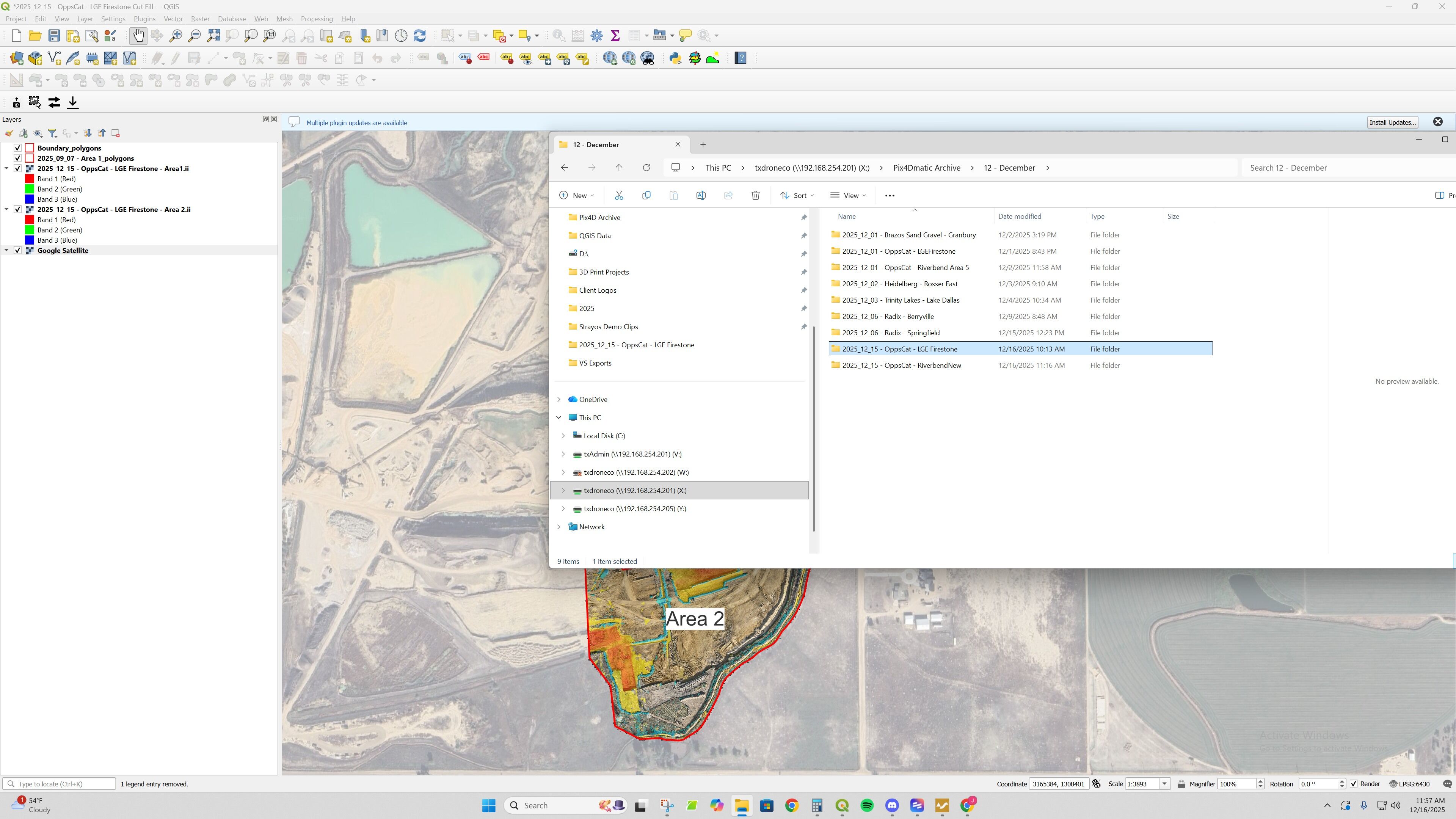Open the Layer Styling panel brush icon

click(8, 133)
